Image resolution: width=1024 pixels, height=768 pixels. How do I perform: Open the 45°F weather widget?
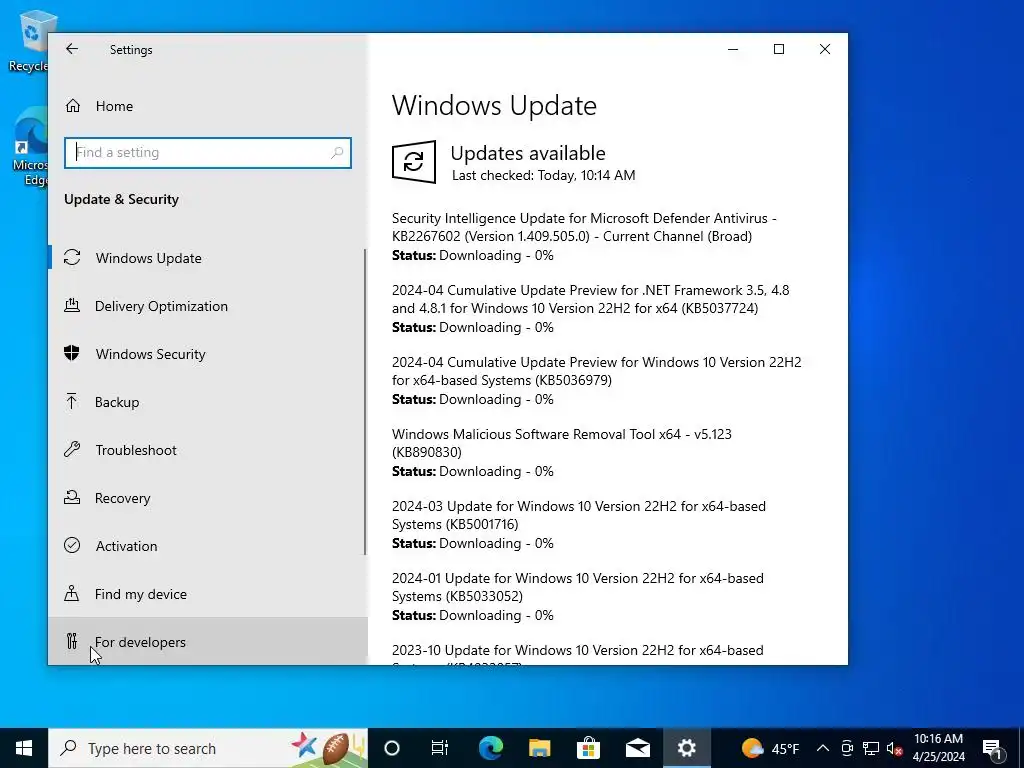[771, 748]
